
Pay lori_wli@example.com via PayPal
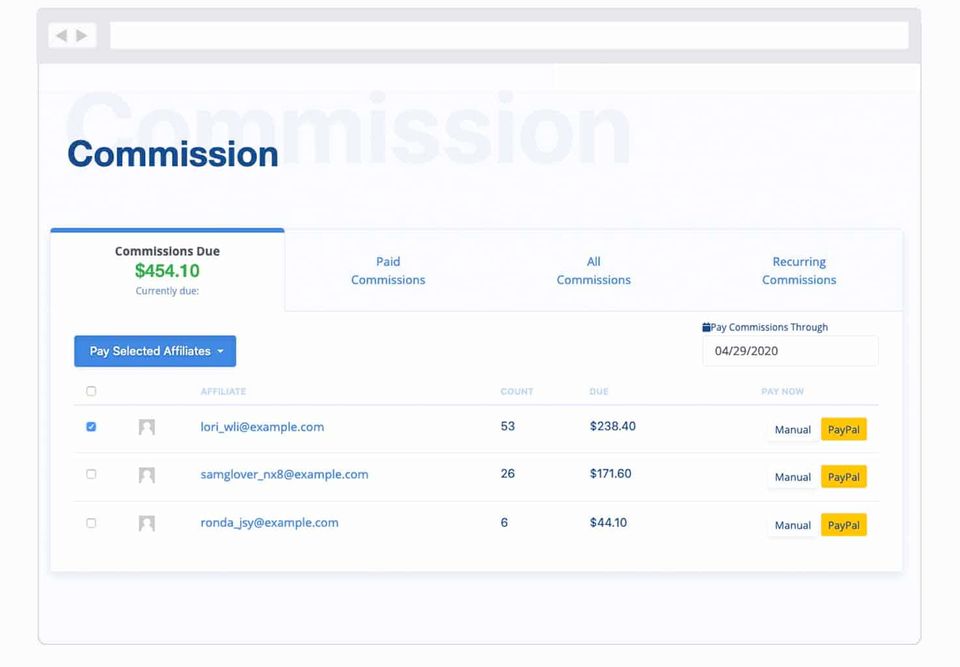[x=844, y=429]
